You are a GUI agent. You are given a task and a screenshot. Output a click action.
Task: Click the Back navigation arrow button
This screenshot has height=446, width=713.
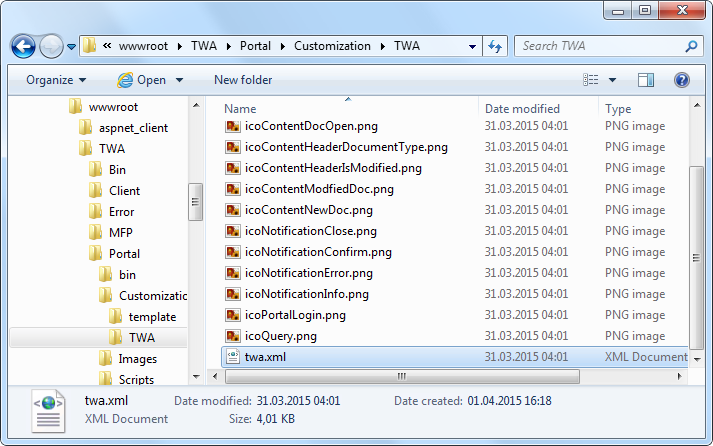pos(23,46)
